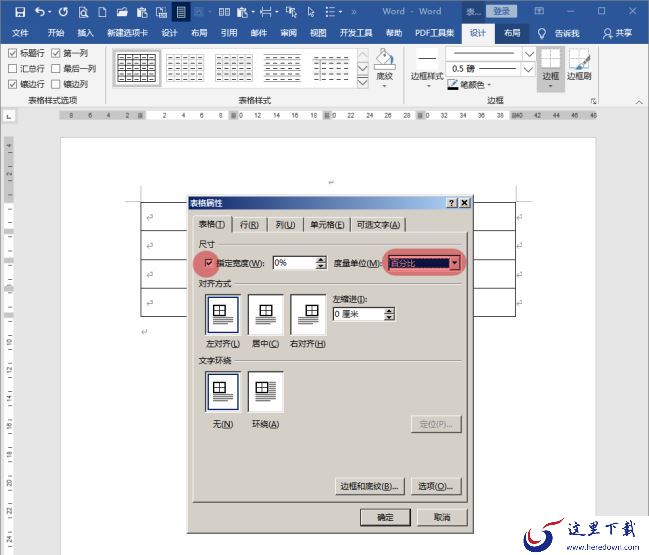Choose Around (环绕) text wrapping
The image size is (649, 555).
point(265,392)
